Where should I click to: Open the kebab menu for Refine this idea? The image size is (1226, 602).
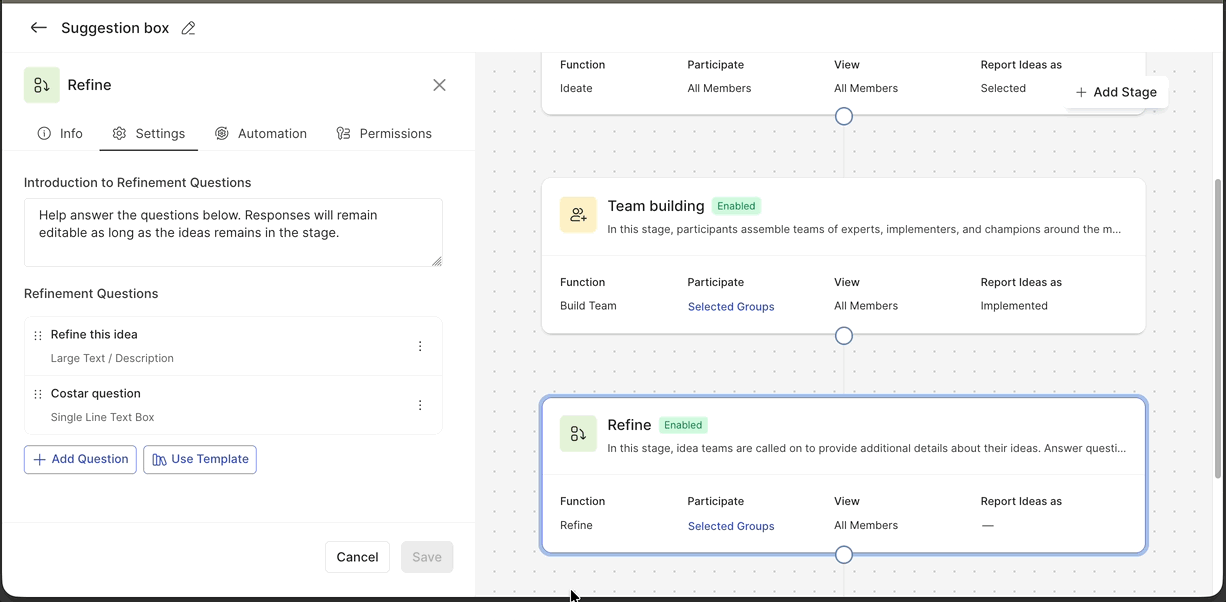coord(420,345)
